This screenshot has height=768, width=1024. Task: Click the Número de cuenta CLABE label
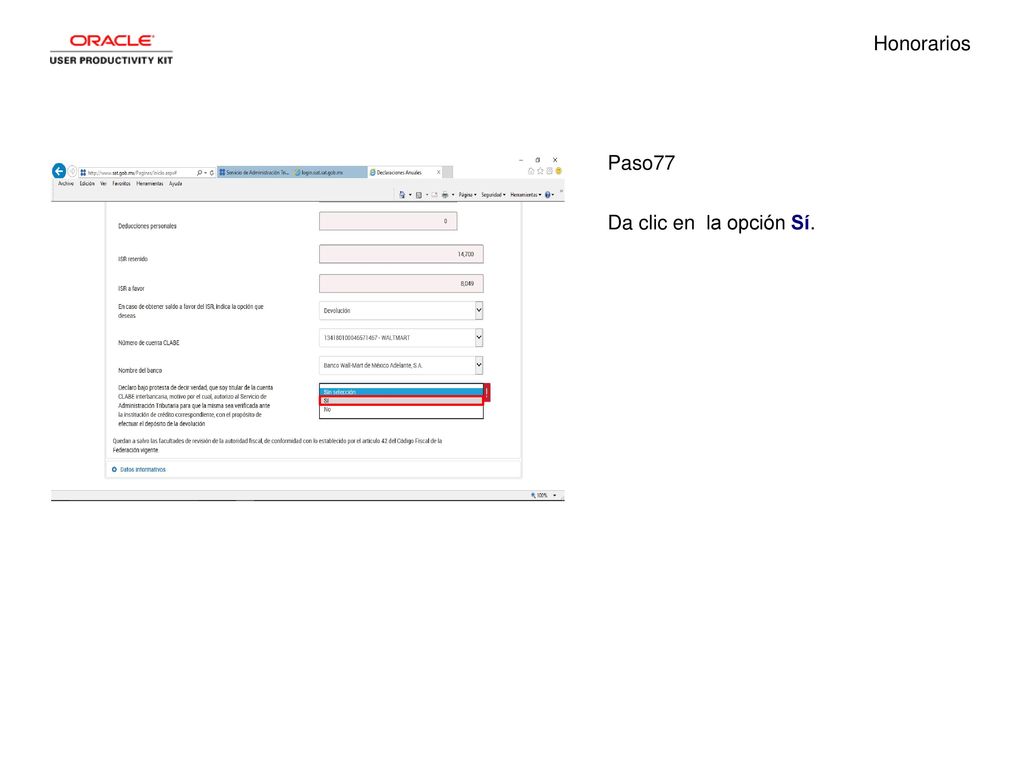coord(148,343)
